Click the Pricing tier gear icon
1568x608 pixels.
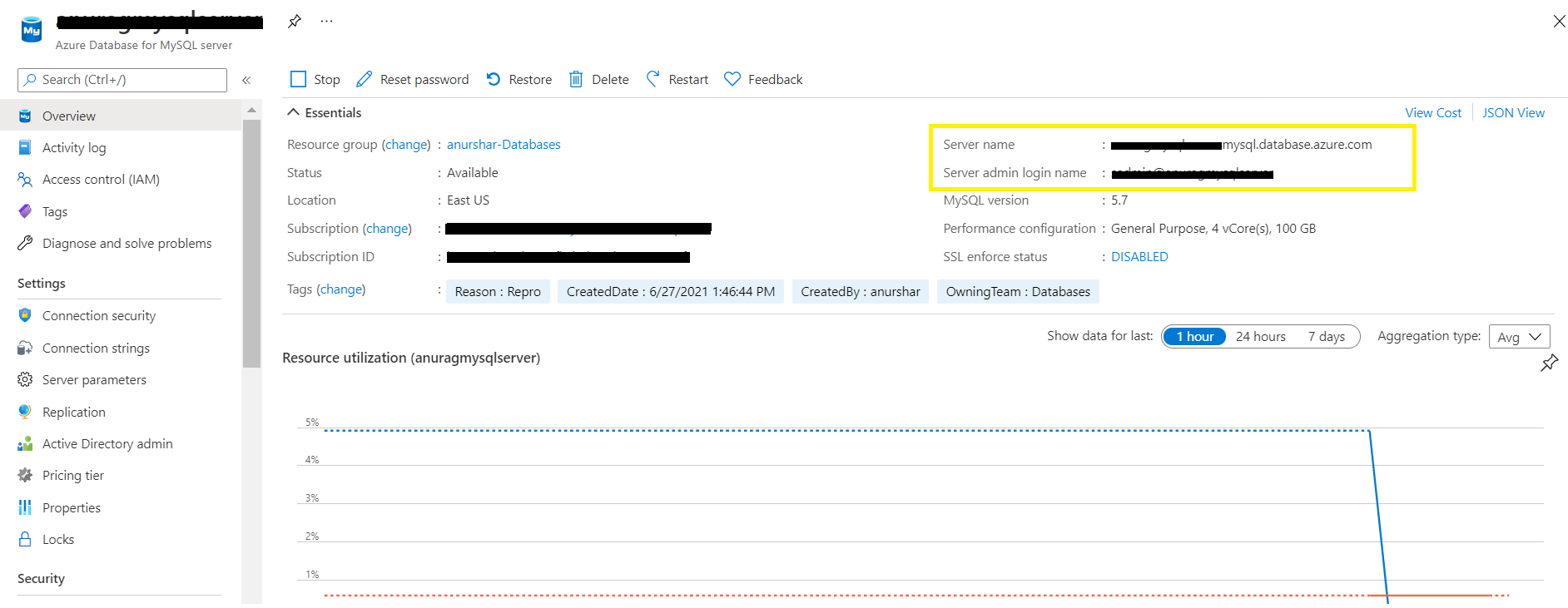pos(25,475)
